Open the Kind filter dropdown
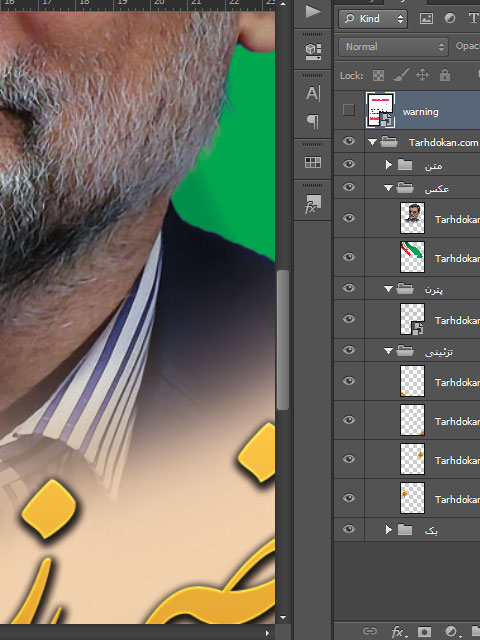Image resolution: width=480 pixels, height=640 pixels. click(x=373, y=19)
